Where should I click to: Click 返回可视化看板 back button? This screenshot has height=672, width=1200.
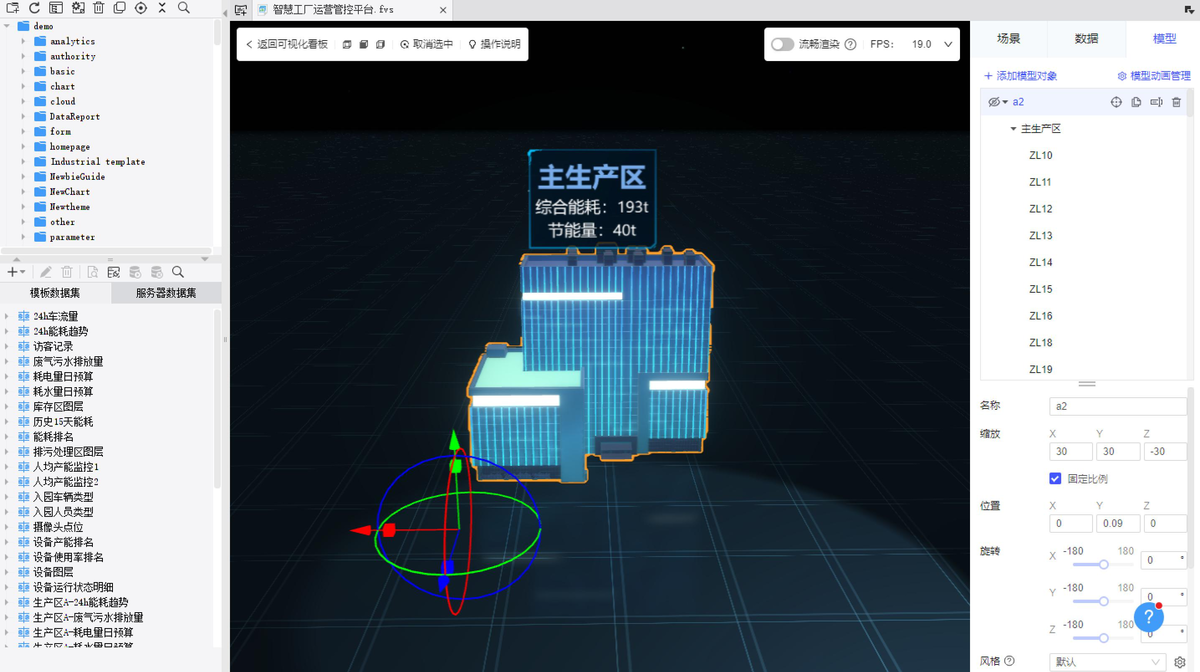(x=287, y=44)
